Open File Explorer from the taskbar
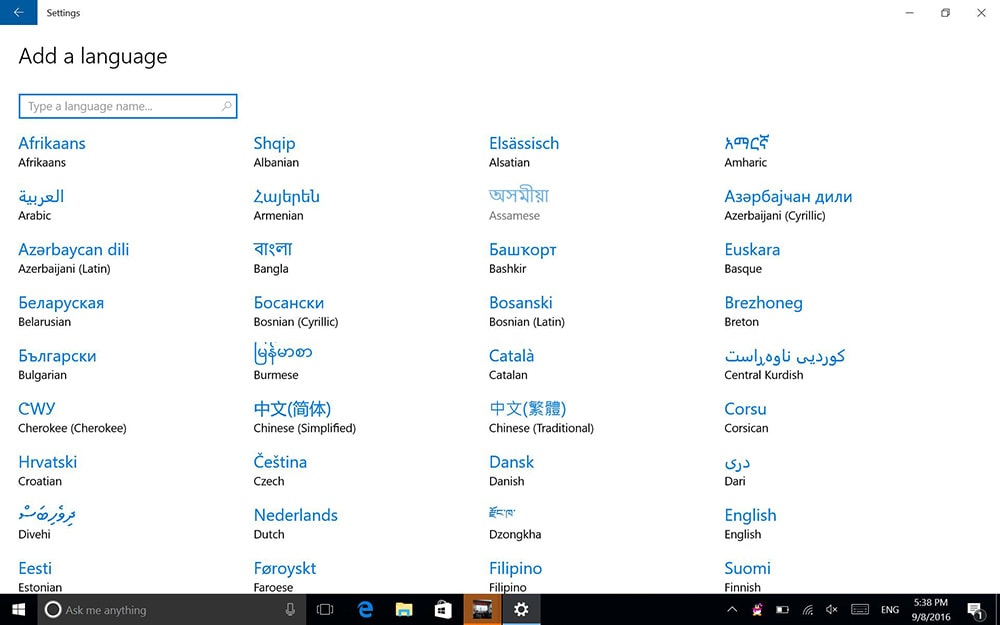The image size is (1000, 625). (404, 609)
